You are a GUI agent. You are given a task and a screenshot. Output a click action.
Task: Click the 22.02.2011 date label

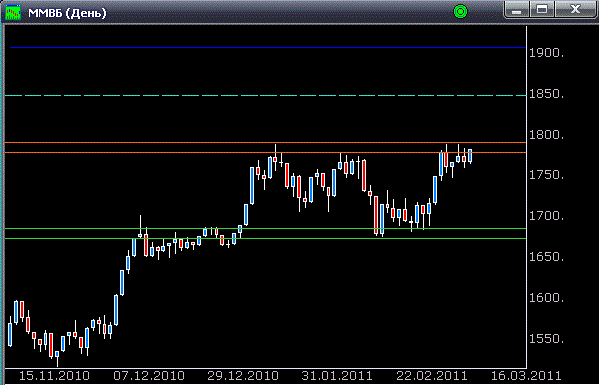pos(432,375)
